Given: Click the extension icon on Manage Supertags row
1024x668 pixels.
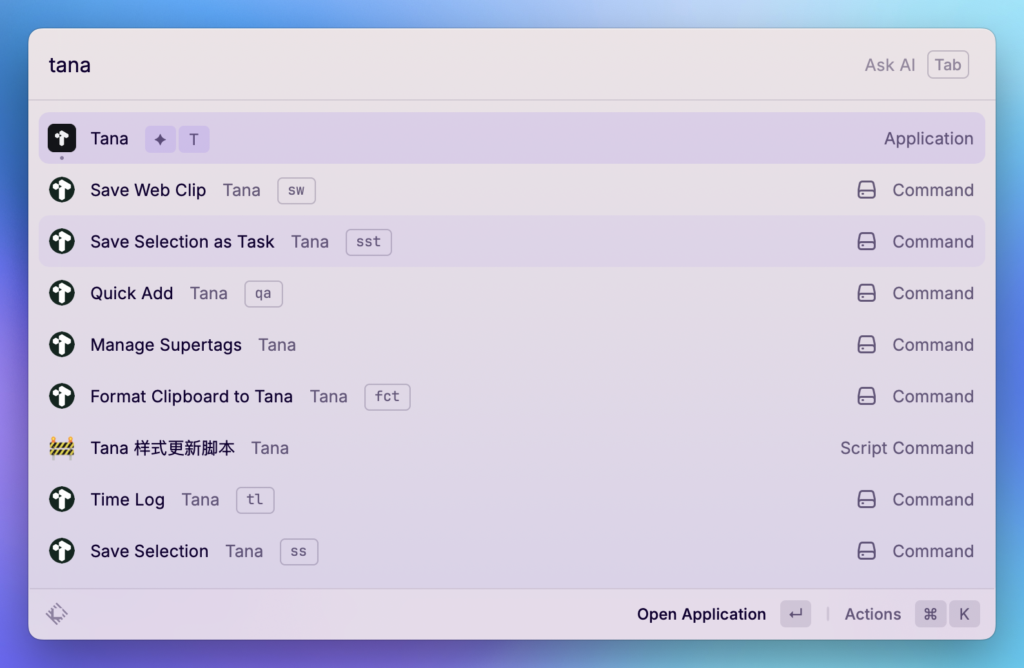Looking at the screenshot, I should coord(867,345).
